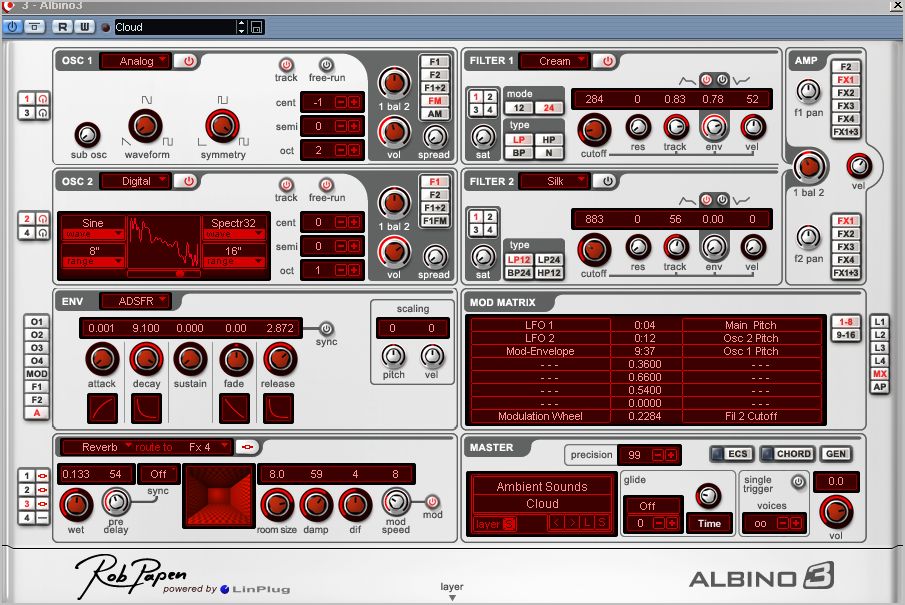Select the Main Pitch destination row

pyautogui.click(x=751, y=325)
